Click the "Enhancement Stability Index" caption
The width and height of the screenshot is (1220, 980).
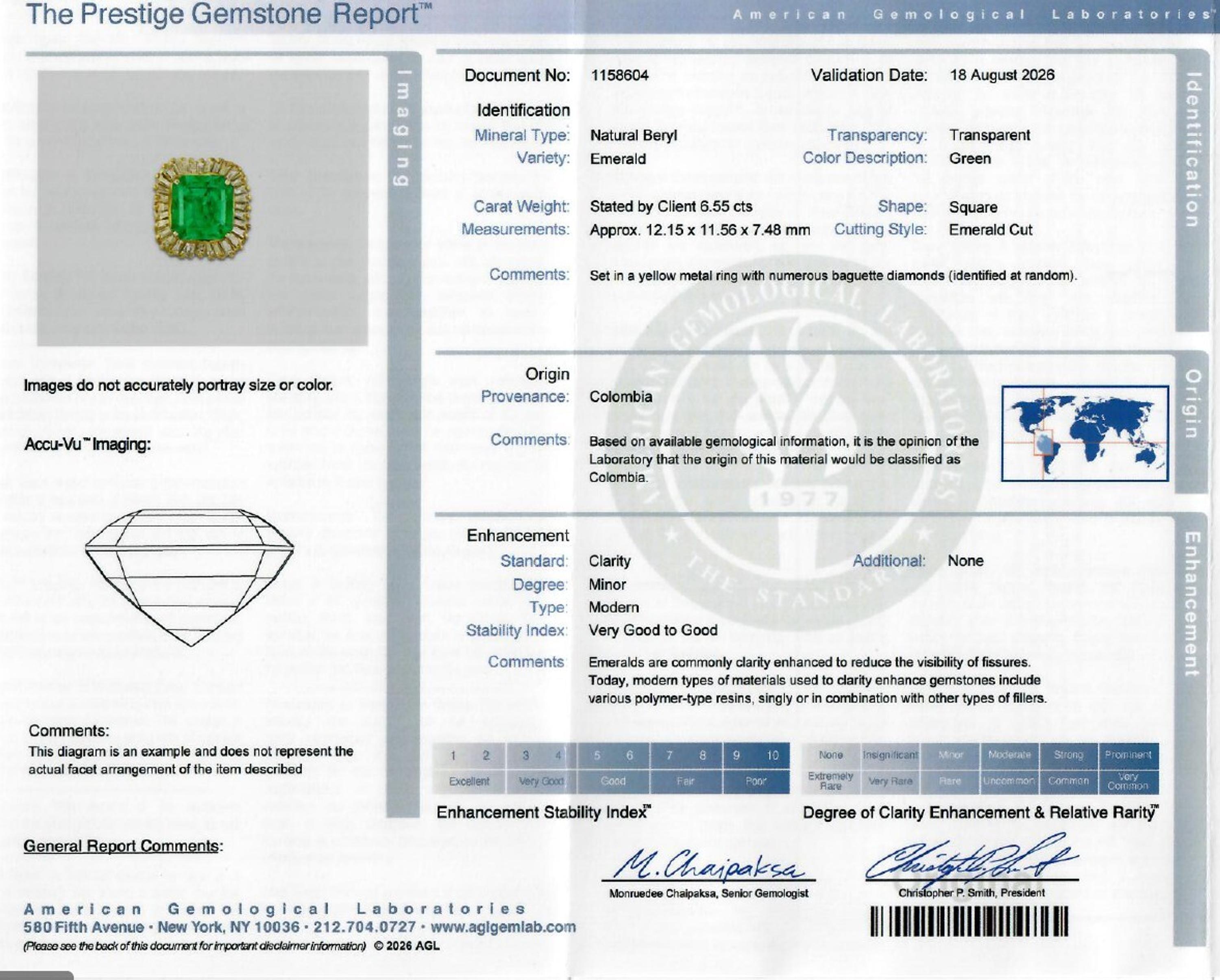(543, 813)
